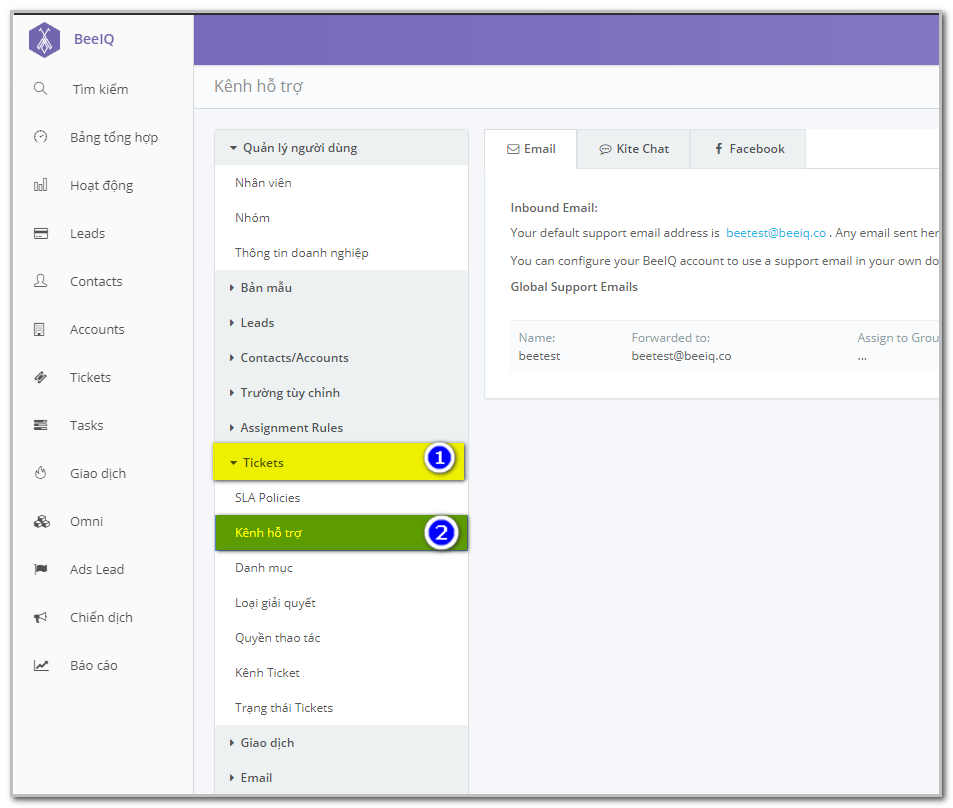The width and height of the screenshot is (953, 808).
Task: Open the Leads entry in left sidebar
Action: 88,233
